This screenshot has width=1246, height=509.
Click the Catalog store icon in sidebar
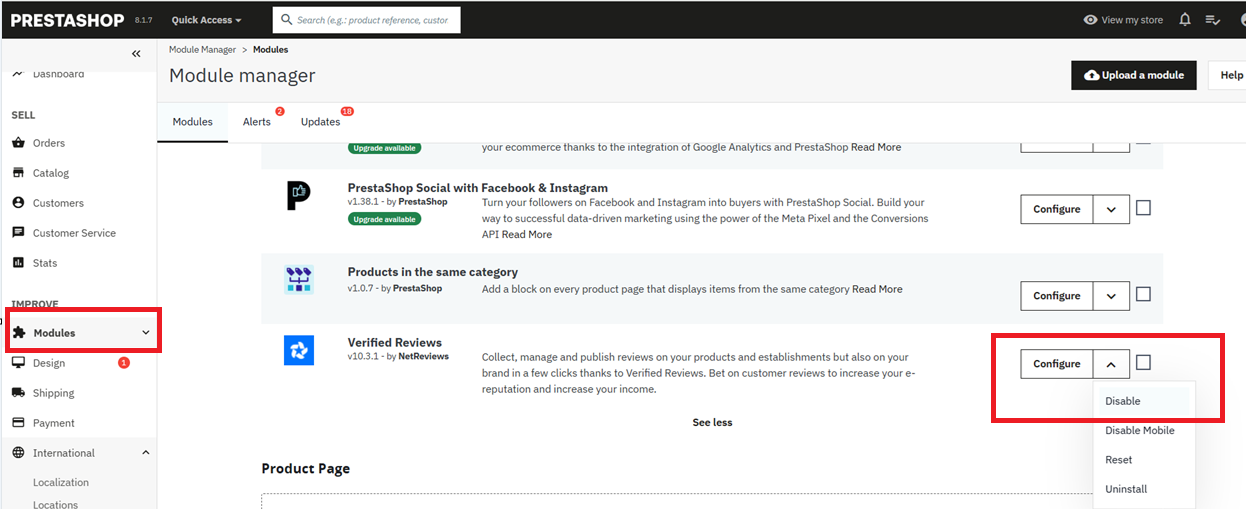(x=18, y=173)
